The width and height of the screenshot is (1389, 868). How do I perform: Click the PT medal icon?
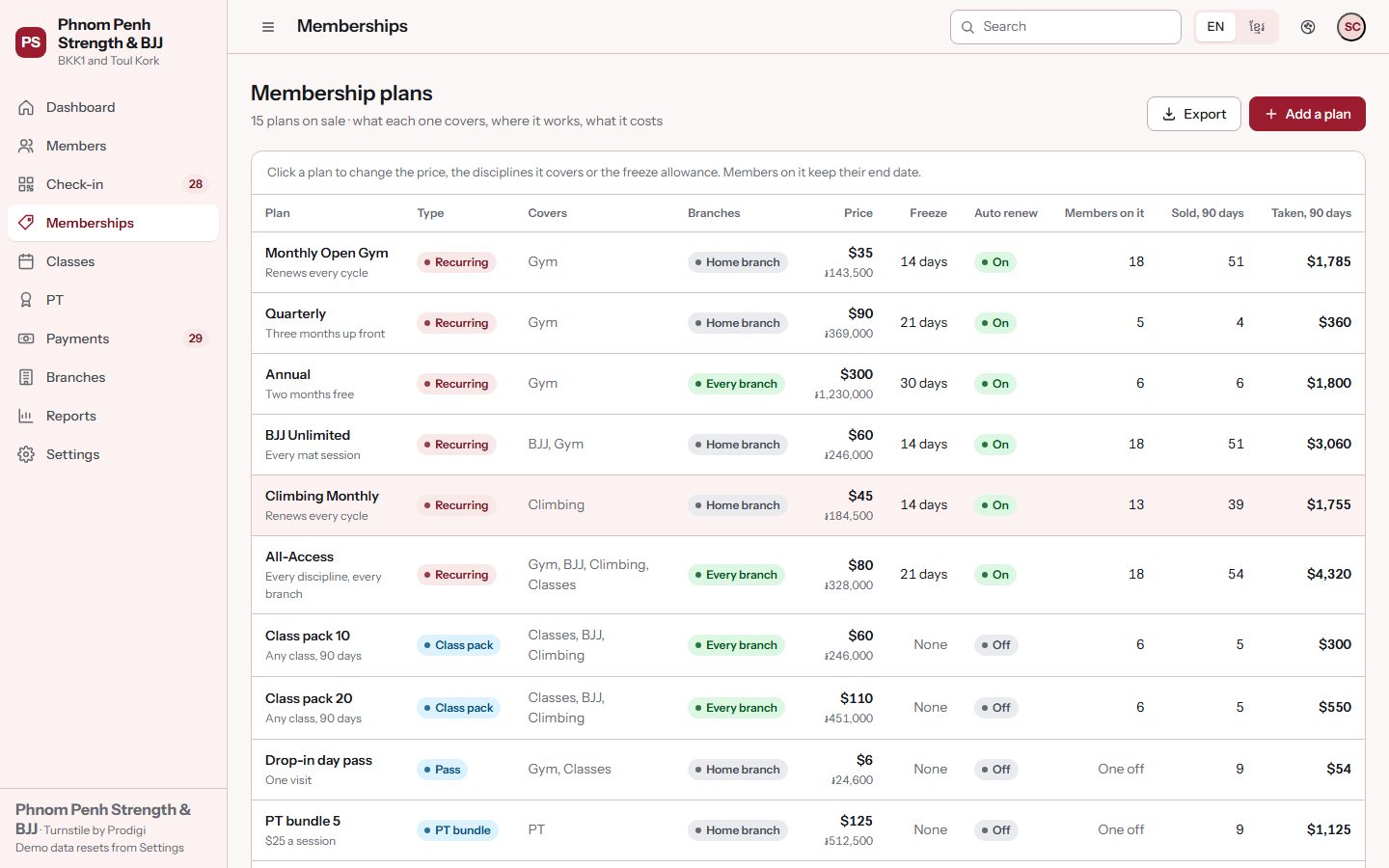pyautogui.click(x=26, y=300)
